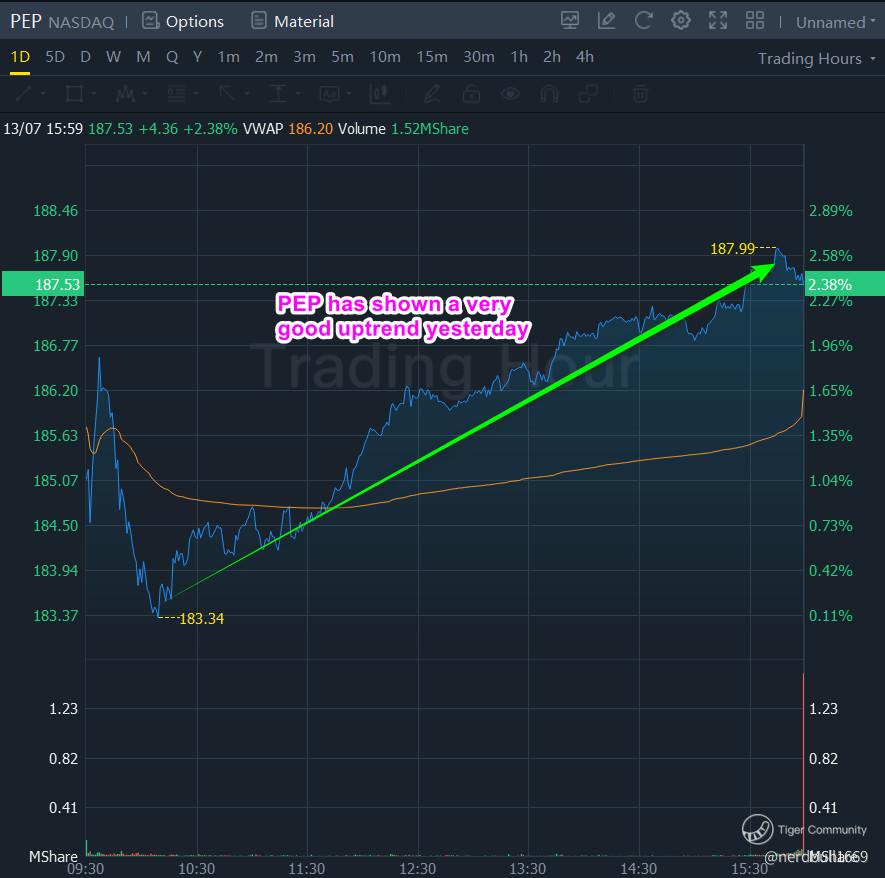Click the edit chart drawing icon

[606, 21]
